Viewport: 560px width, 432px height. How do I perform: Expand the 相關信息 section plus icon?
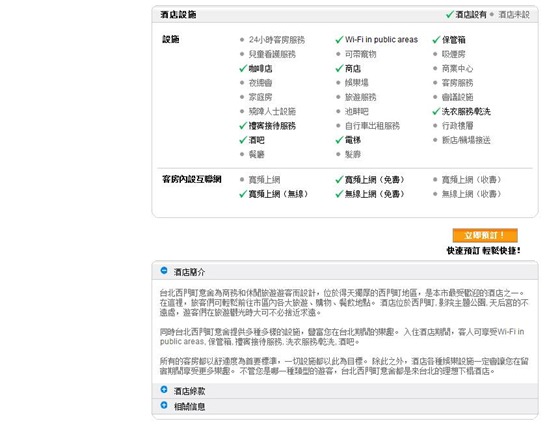point(164,405)
